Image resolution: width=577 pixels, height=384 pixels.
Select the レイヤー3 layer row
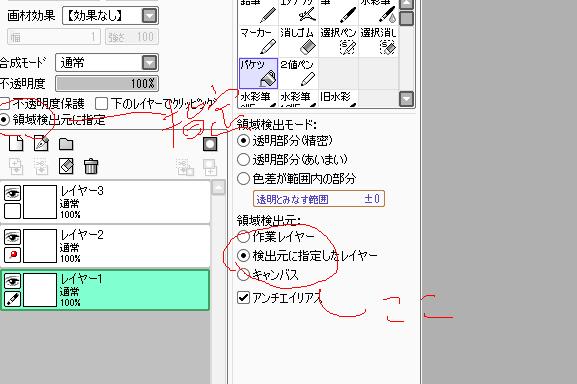pos(105,202)
